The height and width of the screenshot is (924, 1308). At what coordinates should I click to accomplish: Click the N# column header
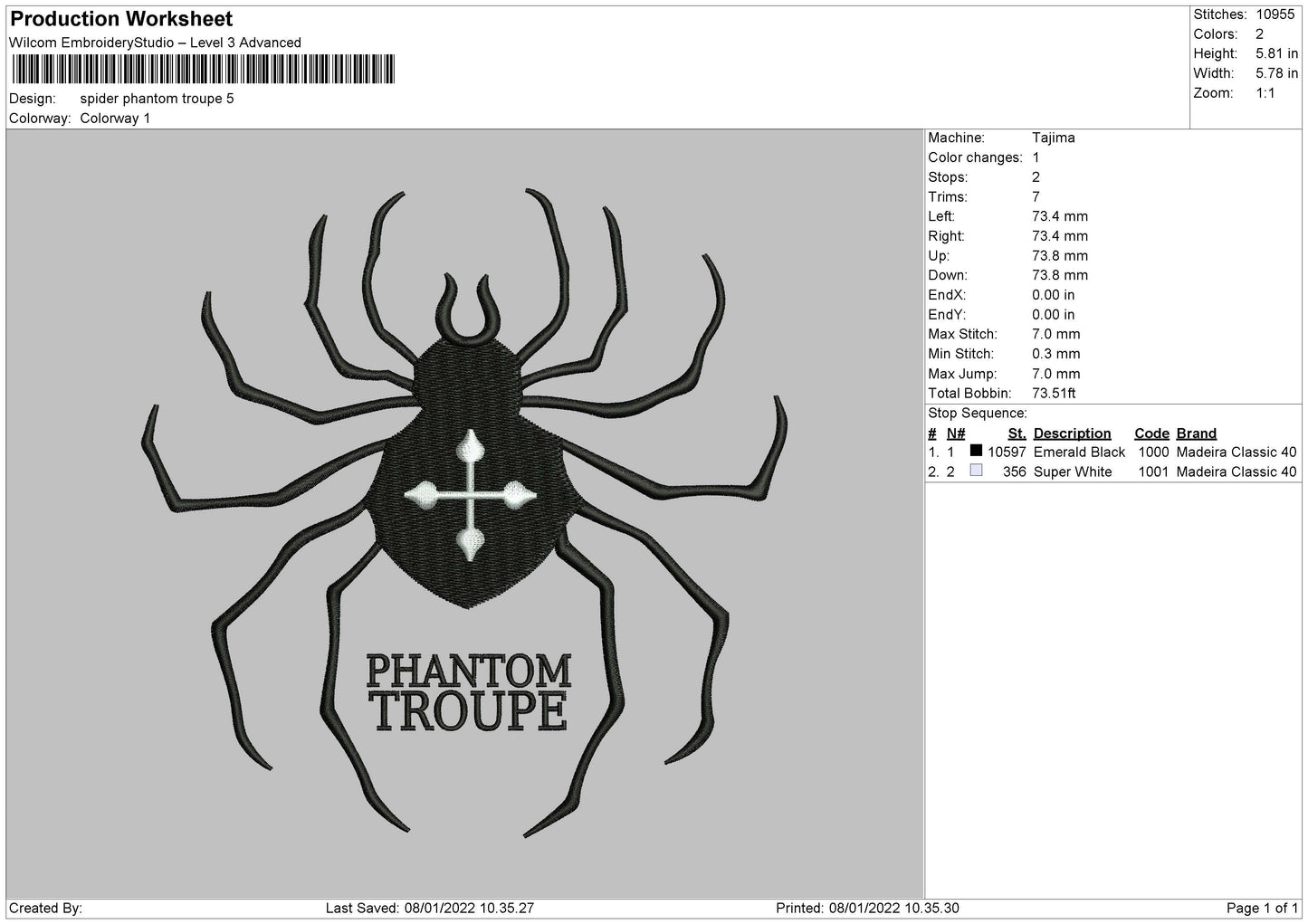pos(956,433)
